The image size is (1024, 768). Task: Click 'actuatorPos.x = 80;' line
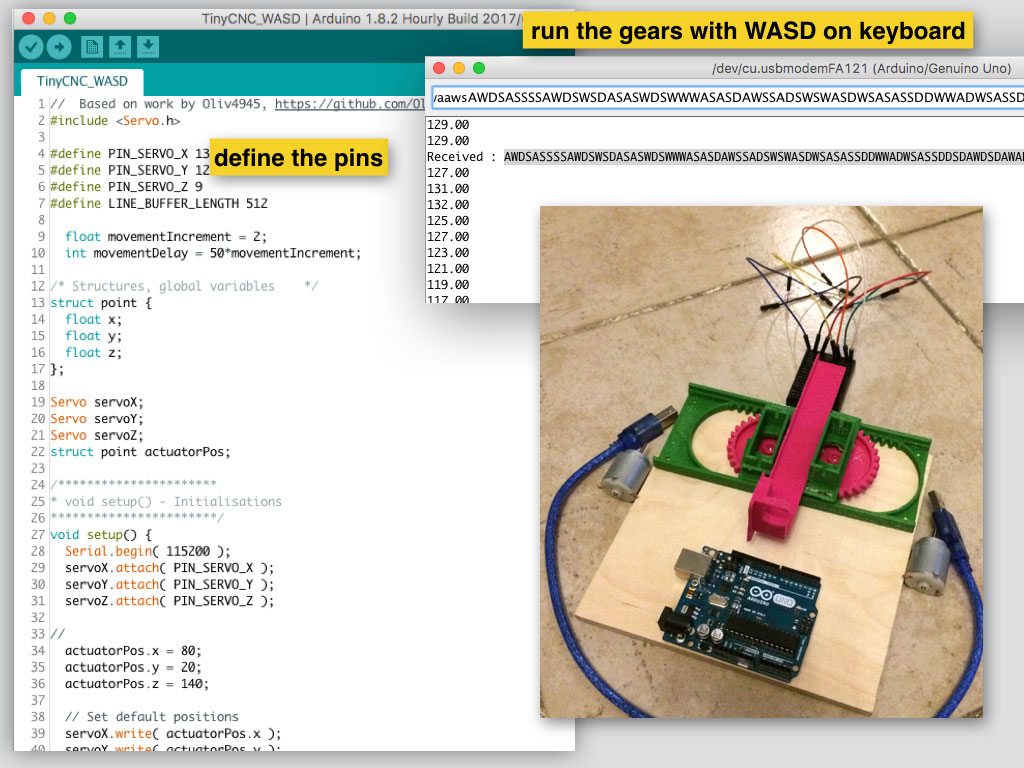point(133,651)
